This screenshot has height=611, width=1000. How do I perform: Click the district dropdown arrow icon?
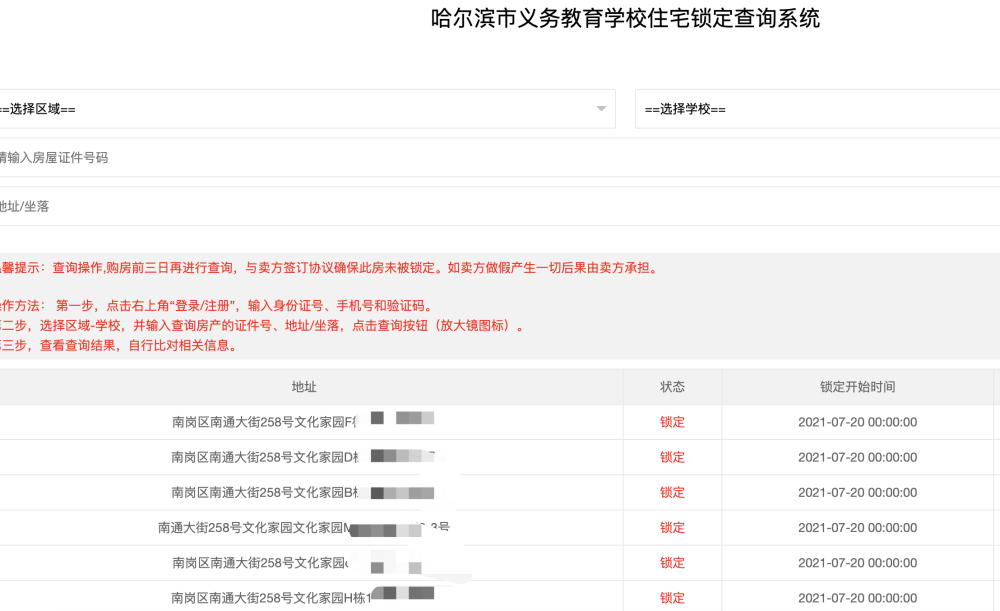pos(601,109)
